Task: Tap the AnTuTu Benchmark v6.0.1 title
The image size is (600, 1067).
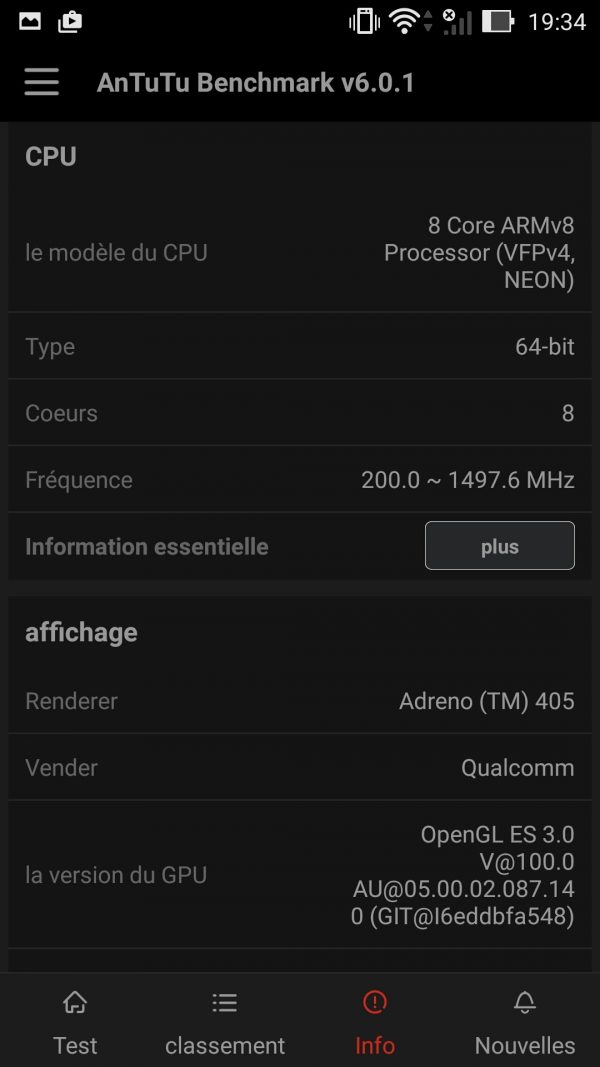Action: pyautogui.click(x=255, y=82)
